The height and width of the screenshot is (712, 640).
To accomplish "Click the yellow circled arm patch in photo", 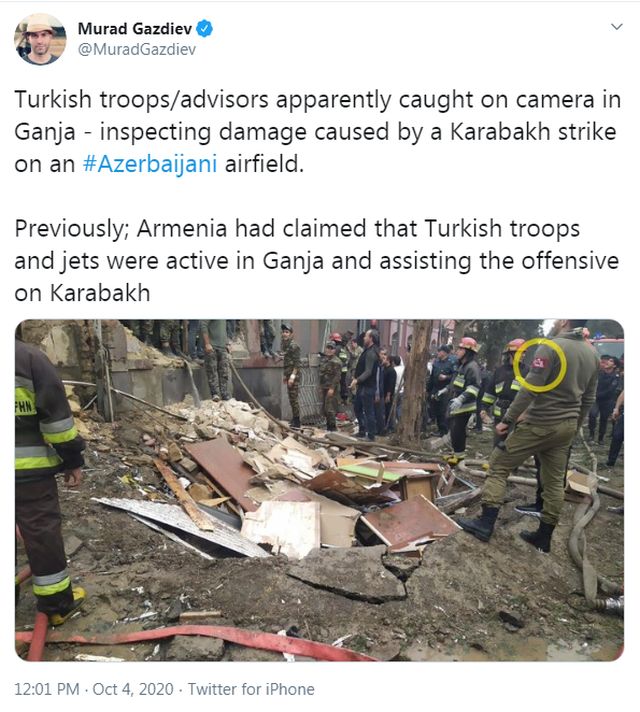I will [540, 365].
